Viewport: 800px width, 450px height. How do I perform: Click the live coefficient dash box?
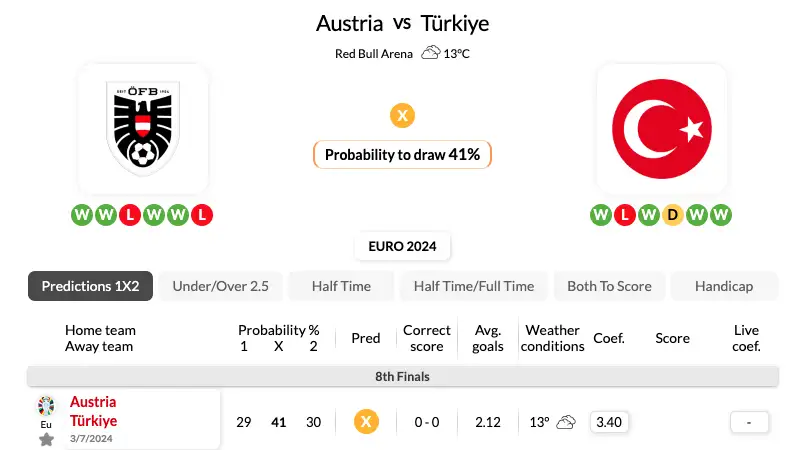coord(749,422)
